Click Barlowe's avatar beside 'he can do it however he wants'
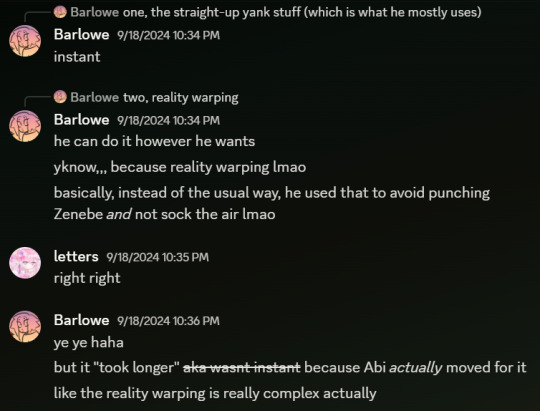The width and height of the screenshot is (540, 411). tap(25, 126)
